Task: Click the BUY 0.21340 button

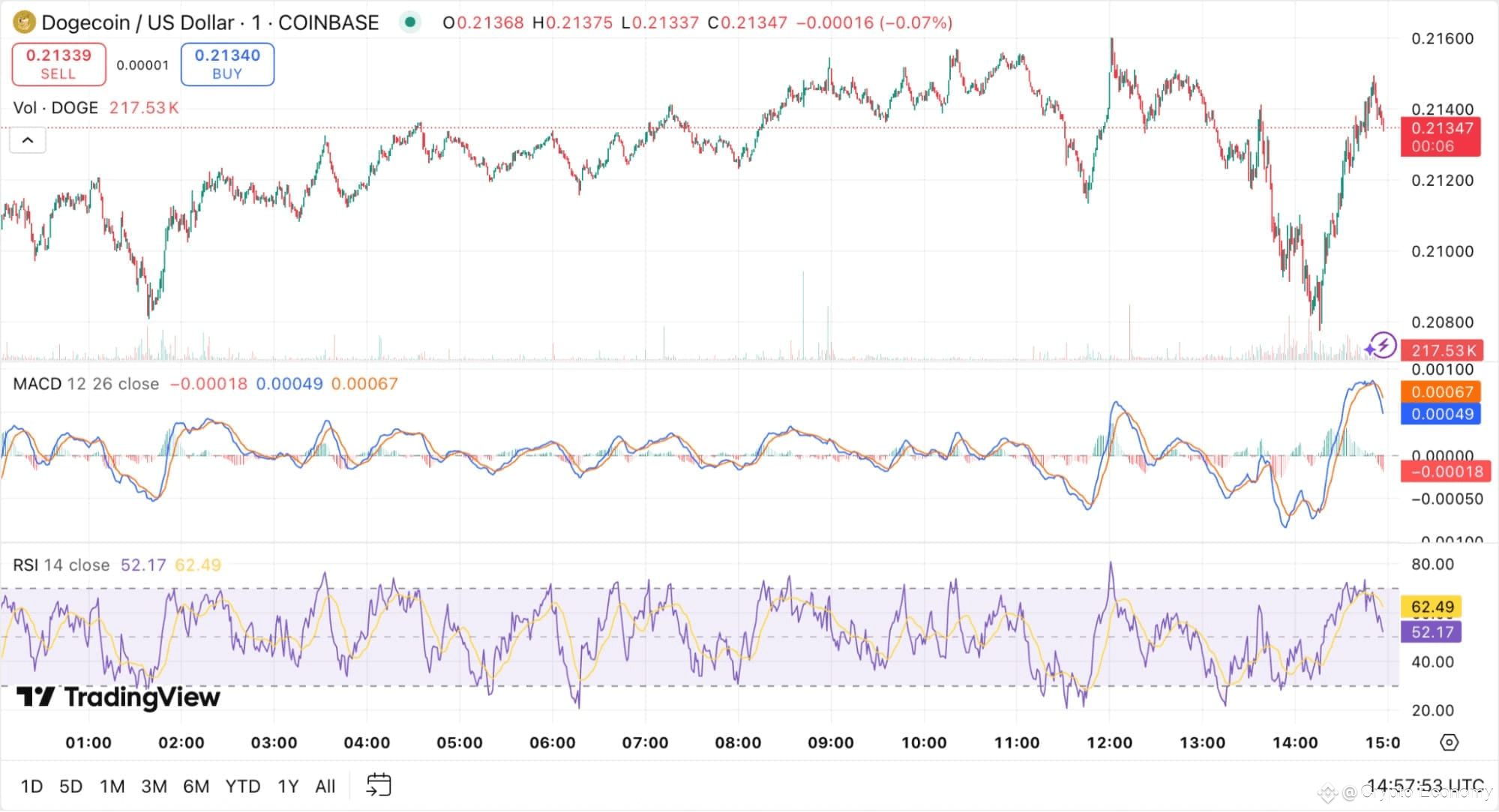Action: [x=227, y=64]
